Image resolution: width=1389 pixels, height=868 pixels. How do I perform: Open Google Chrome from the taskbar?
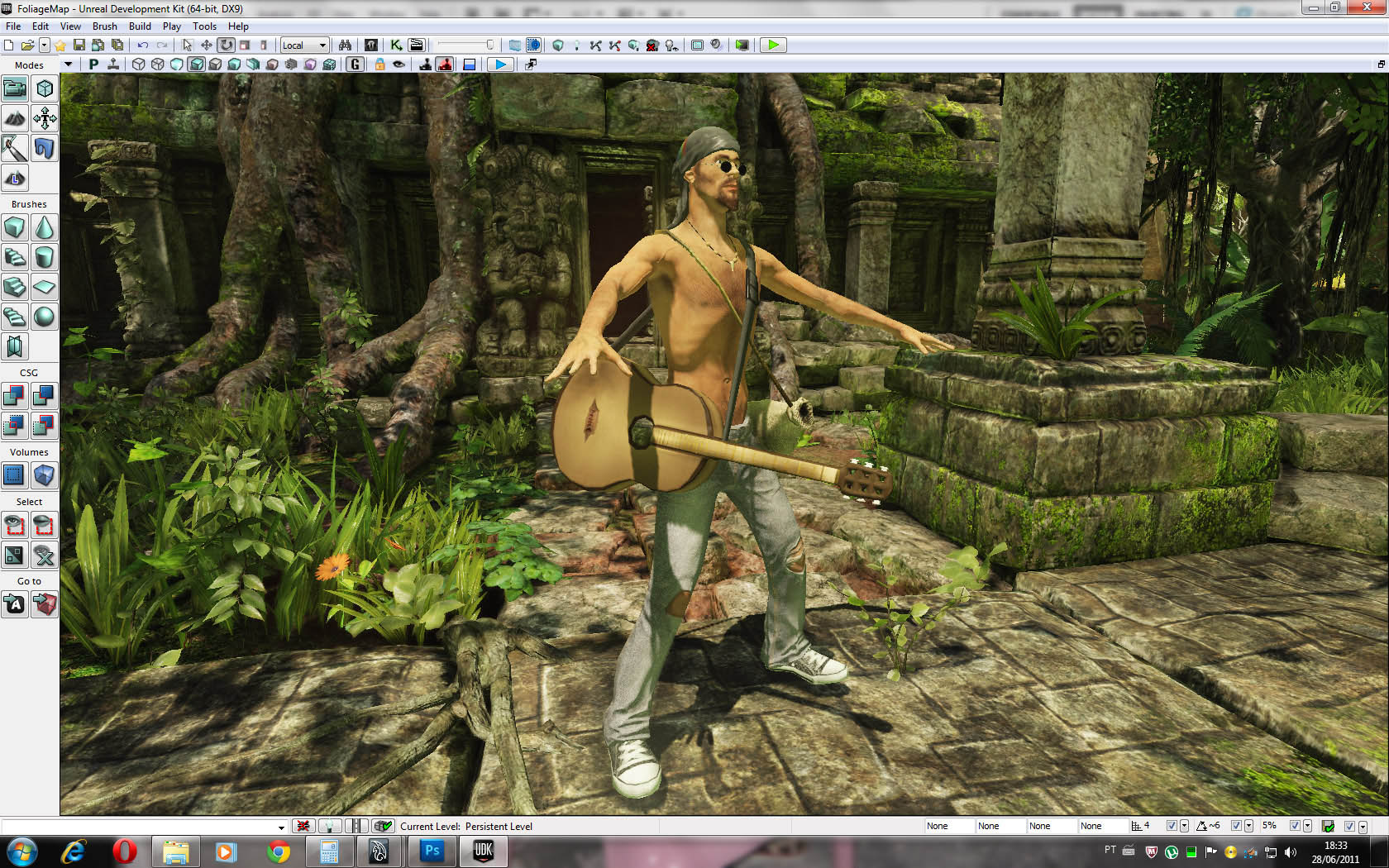click(x=279, y=851)
